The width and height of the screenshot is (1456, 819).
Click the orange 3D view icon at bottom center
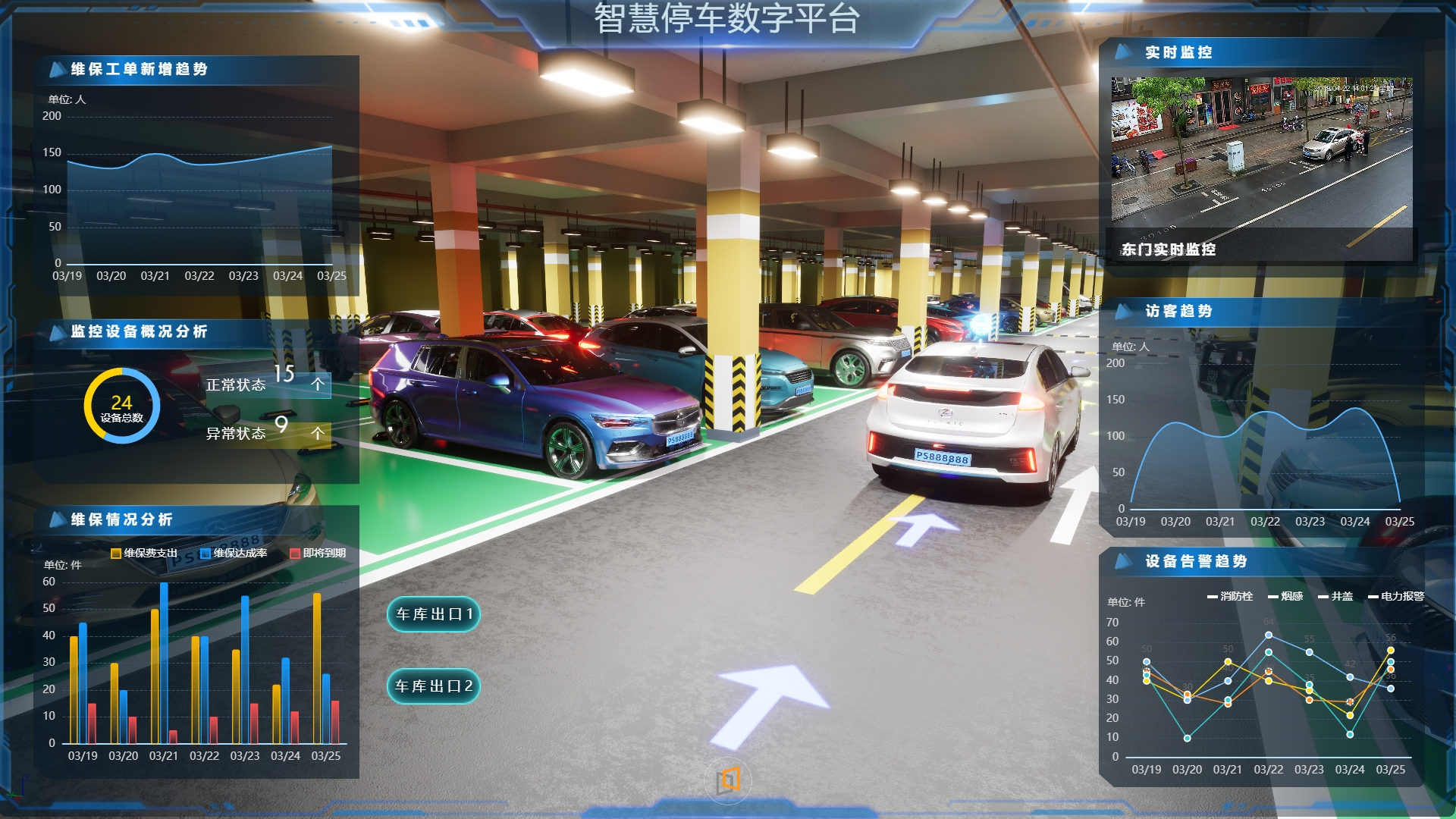[728, 780]
